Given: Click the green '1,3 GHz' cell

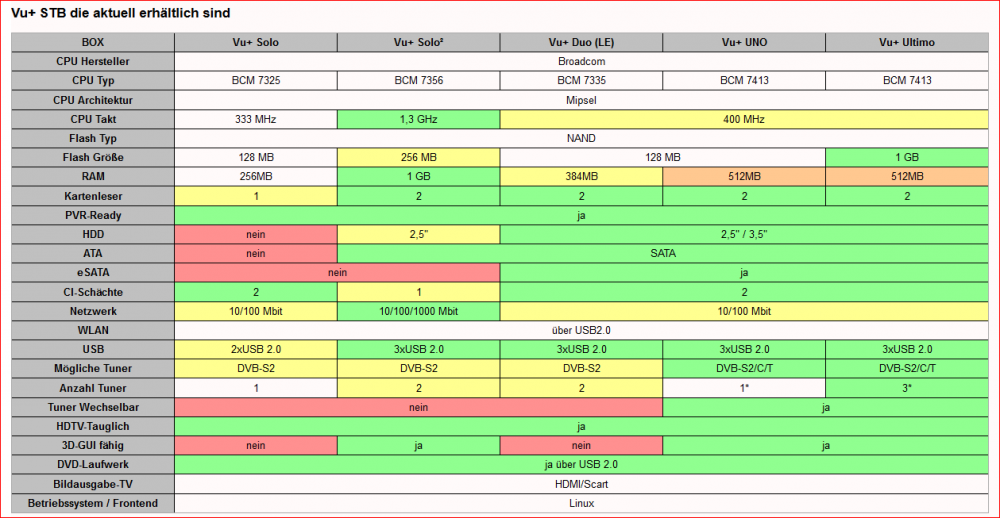Looking at the screenshot, I should 418,119.
